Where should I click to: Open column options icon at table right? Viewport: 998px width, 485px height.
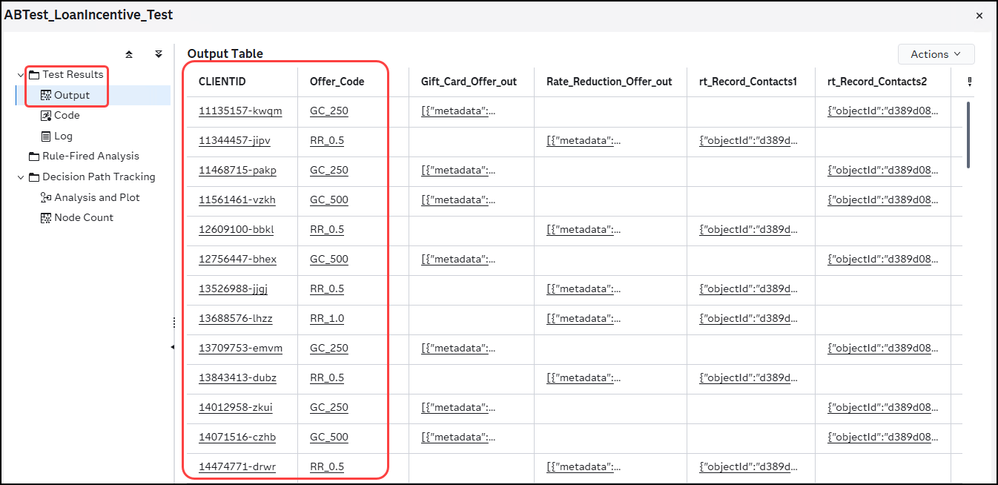[970, 81]
